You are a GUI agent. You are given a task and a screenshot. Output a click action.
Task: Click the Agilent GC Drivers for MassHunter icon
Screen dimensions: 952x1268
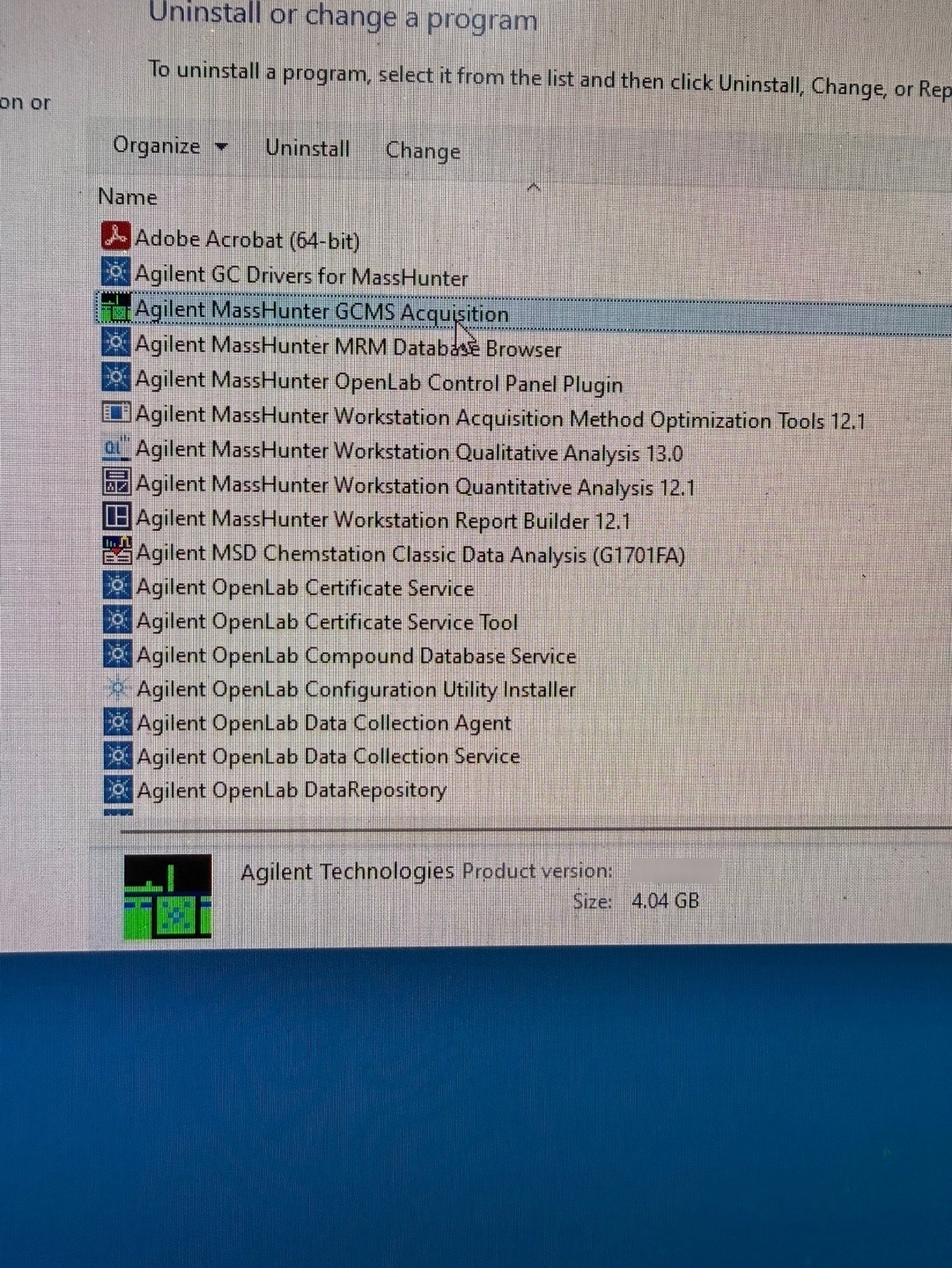click(115, 271)
